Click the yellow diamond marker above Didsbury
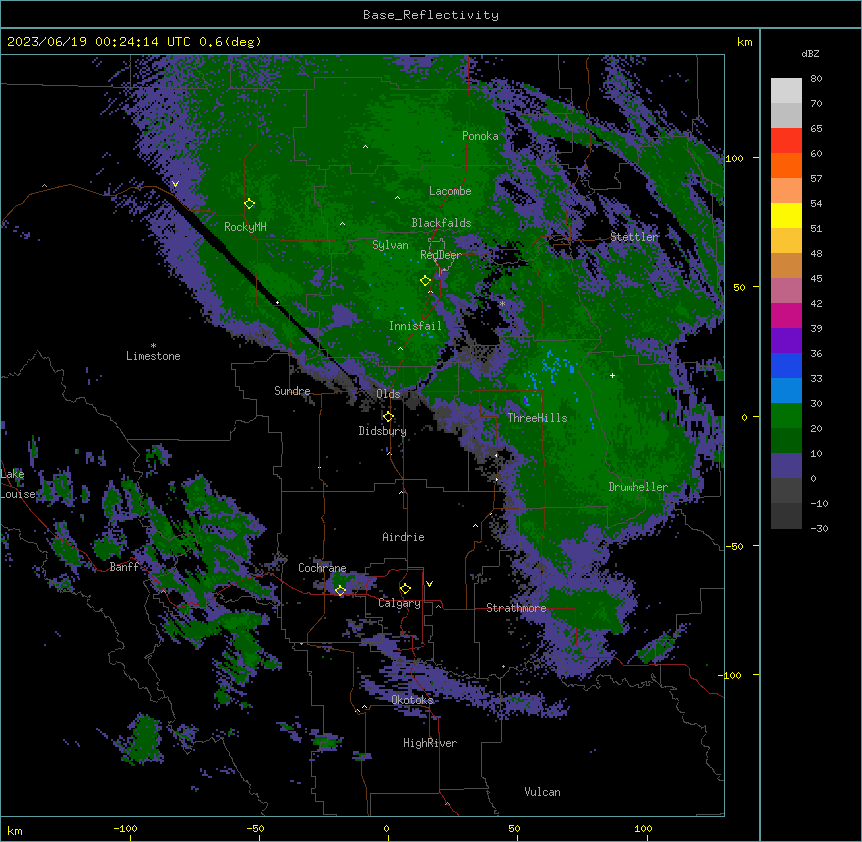Screen dimensions: 862x842 tap(388, 417)
